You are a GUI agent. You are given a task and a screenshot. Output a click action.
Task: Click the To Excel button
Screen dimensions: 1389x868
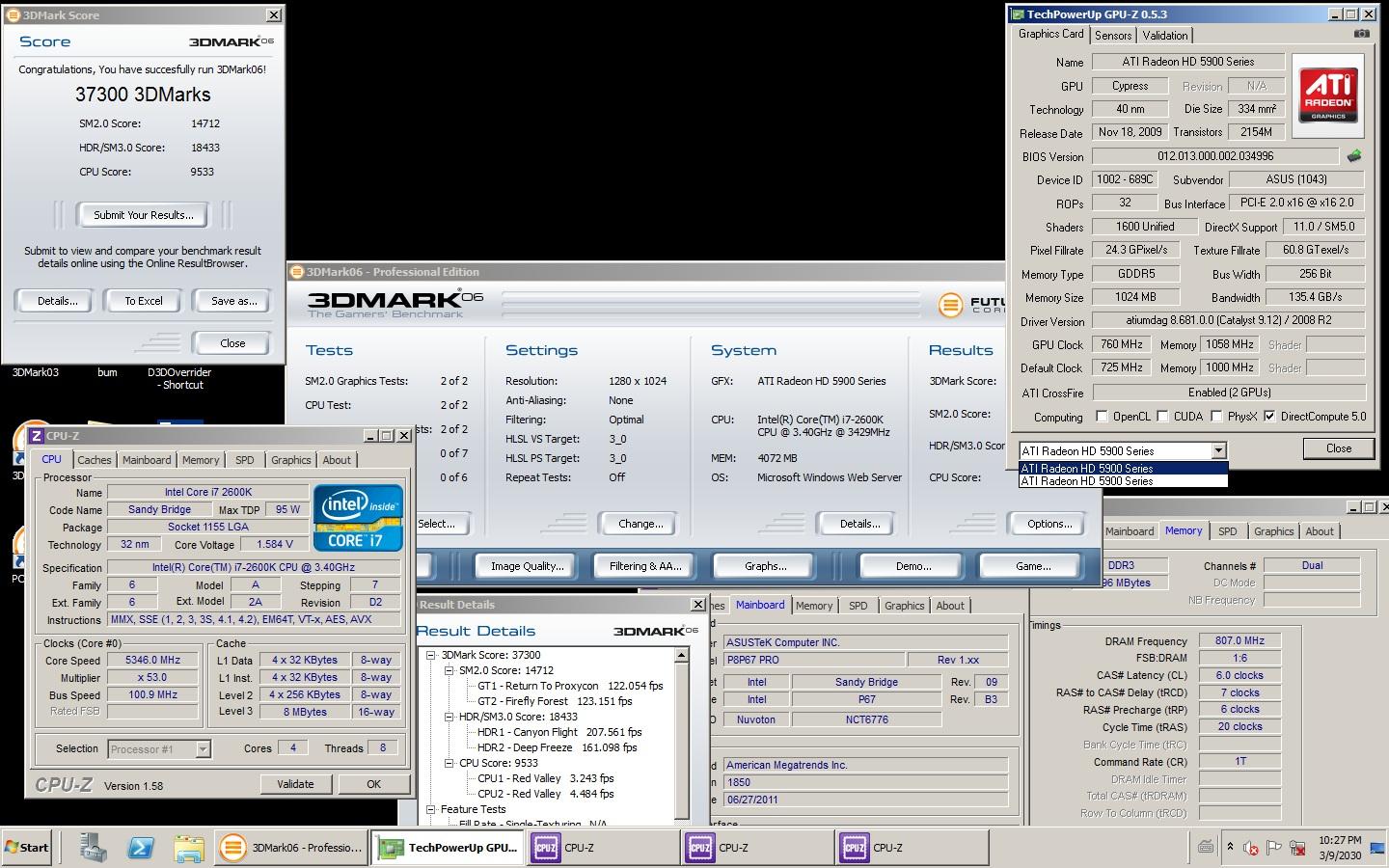[144, 301]
